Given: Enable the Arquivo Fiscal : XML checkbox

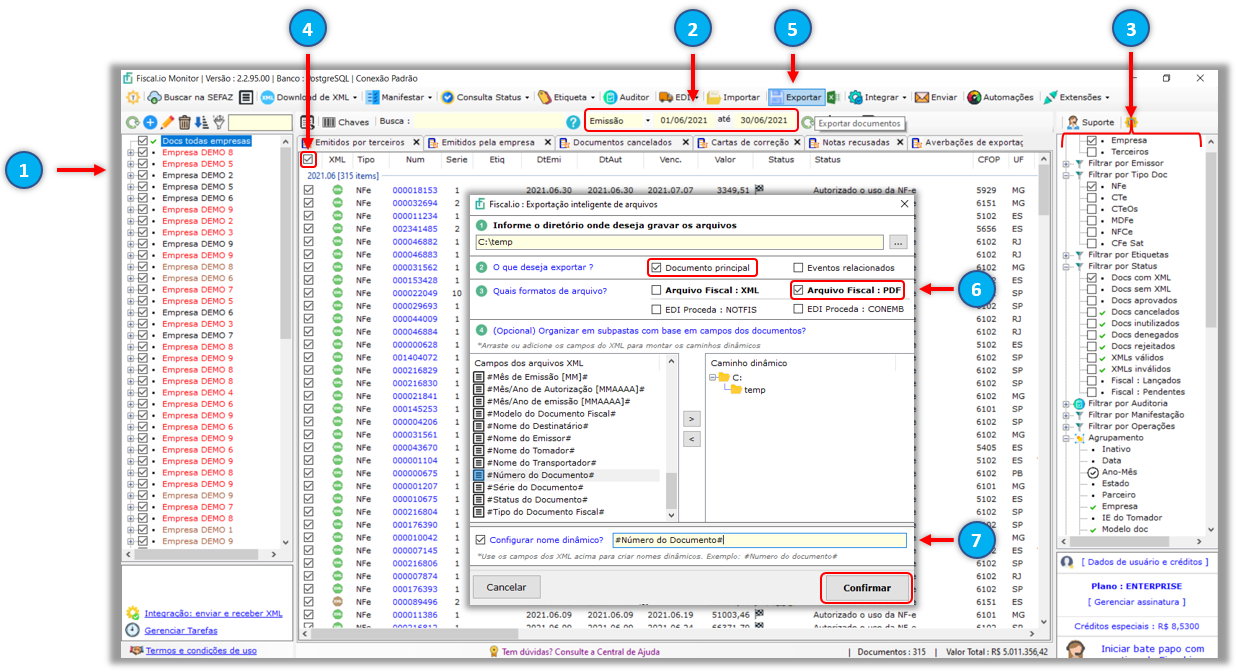Looking at the screenshot, I should pyautogui.click(x=656, y=291).
